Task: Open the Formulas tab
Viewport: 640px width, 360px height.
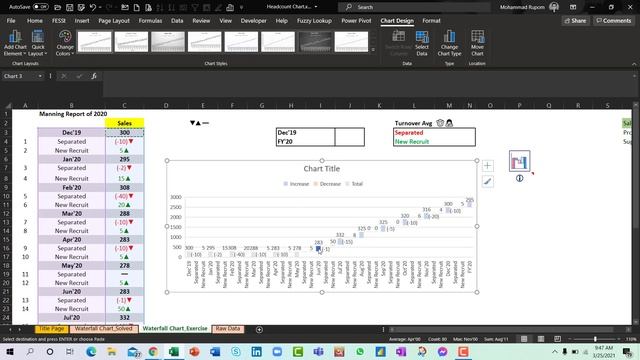Action: [x=150, y=20]
